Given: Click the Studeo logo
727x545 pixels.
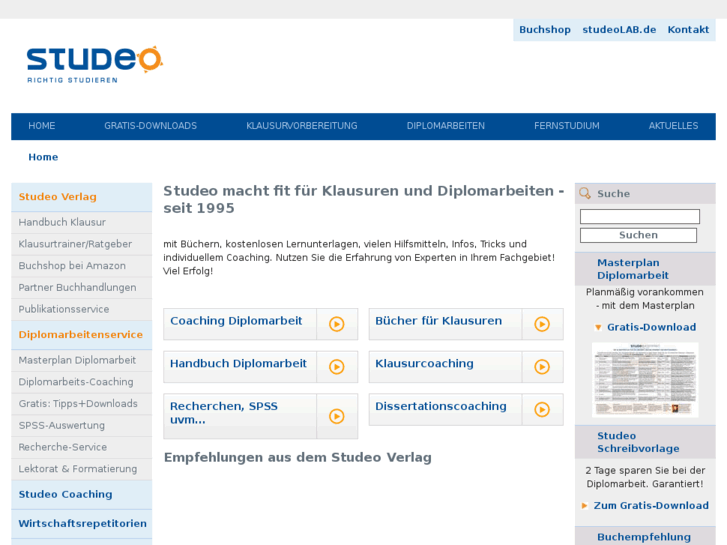Looking at the screenshot, I should tap(95, 64).
